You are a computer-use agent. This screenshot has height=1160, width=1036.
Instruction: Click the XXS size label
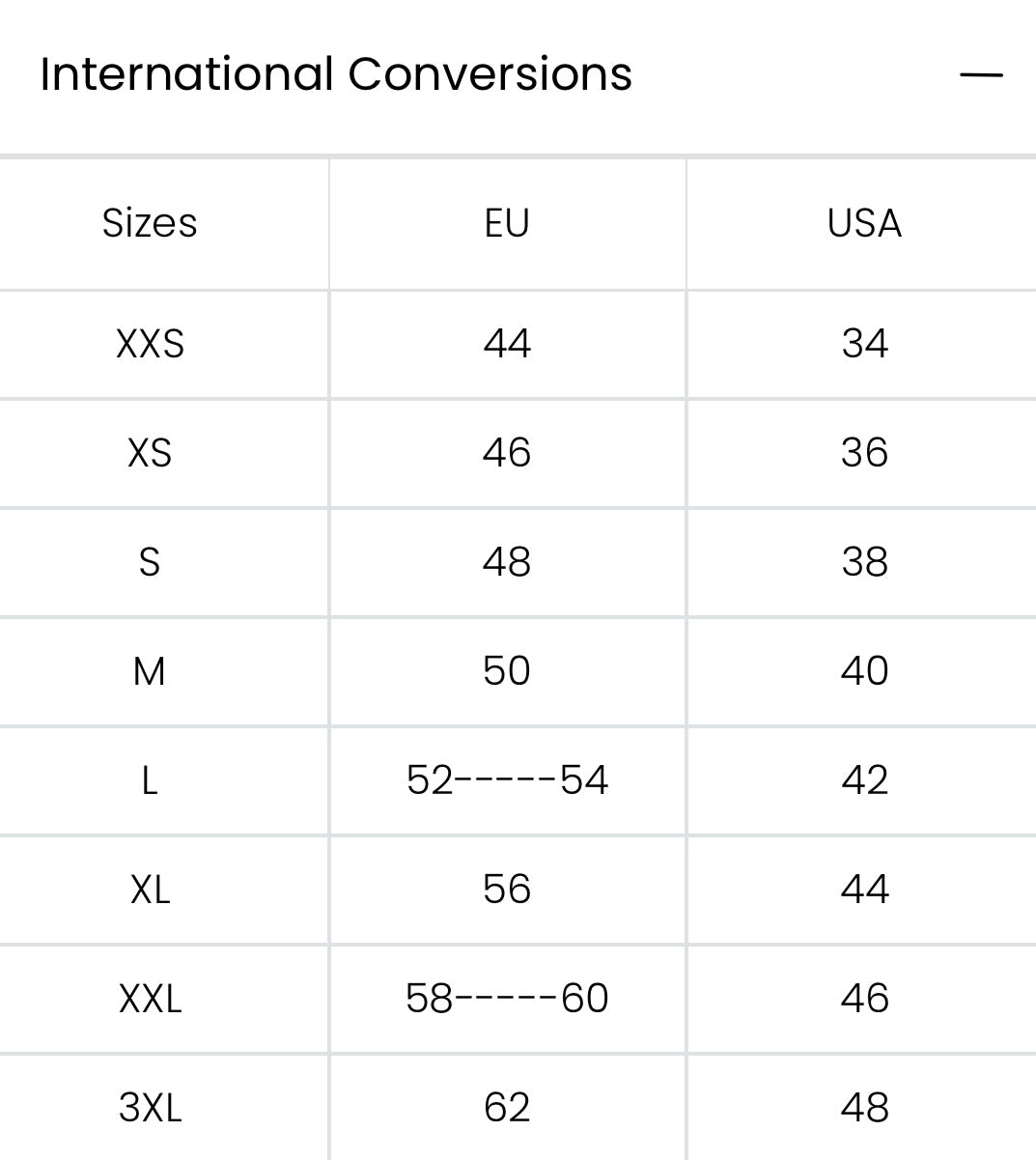coord(150,344)
